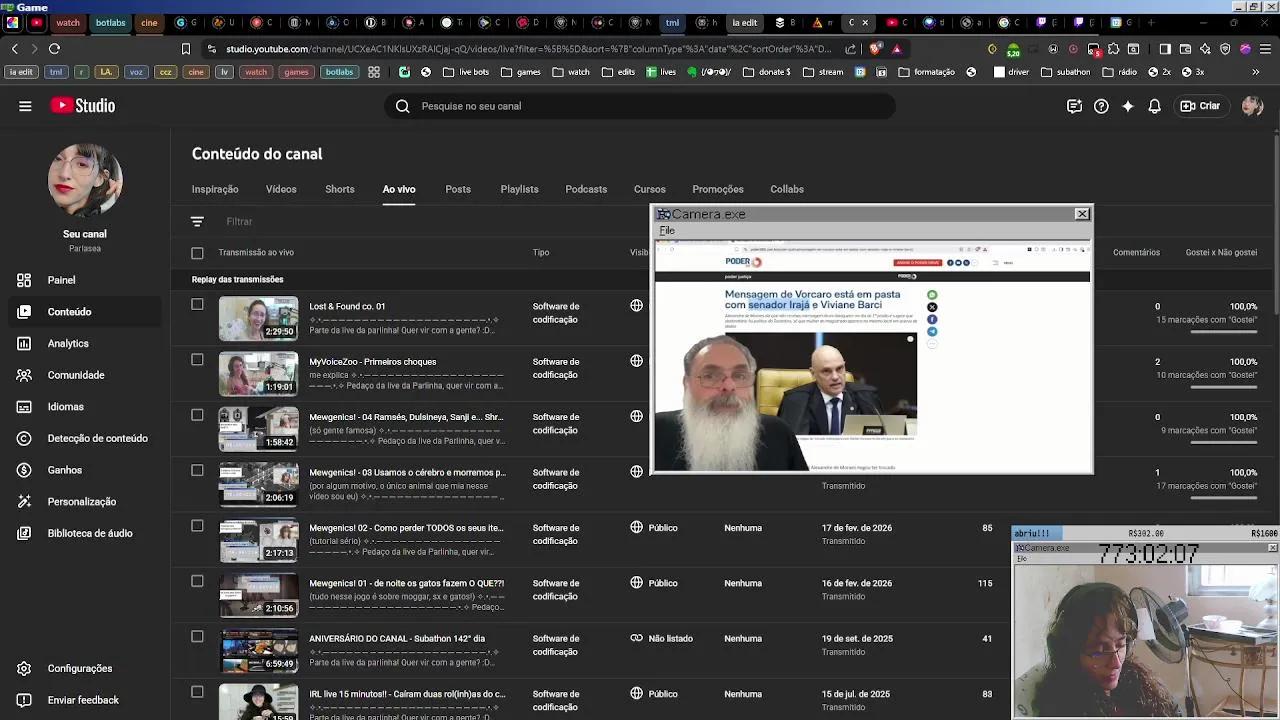Click the ia edit bookmark button
1280x720 pixels.
[20, 72]
